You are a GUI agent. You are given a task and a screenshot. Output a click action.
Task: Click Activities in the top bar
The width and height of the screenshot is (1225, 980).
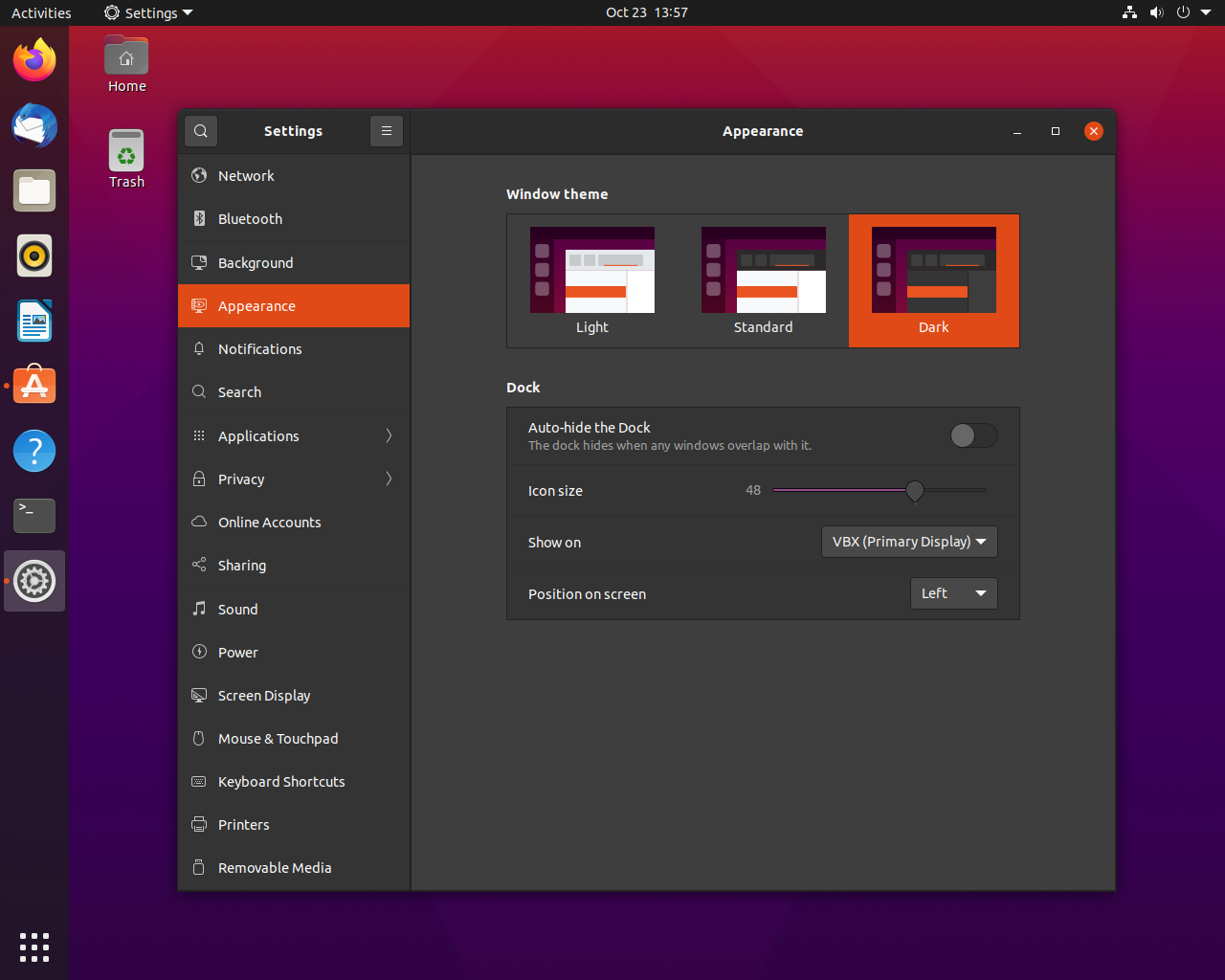pos(41,12)
